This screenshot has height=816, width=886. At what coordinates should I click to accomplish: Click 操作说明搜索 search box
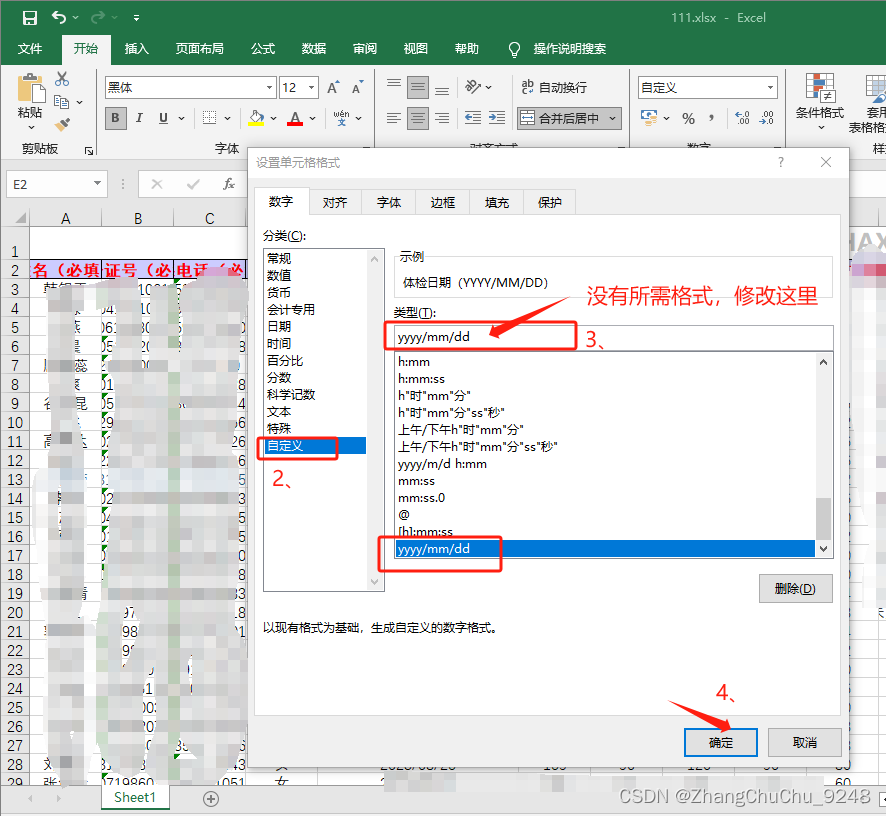[x=569, y=49]
